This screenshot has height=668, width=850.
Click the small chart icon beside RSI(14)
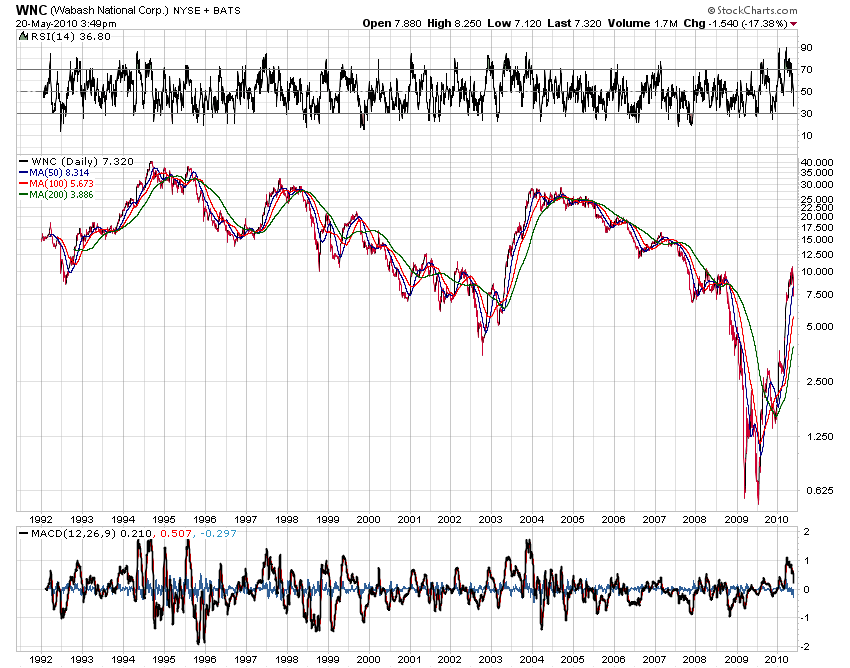click(23, 36)
